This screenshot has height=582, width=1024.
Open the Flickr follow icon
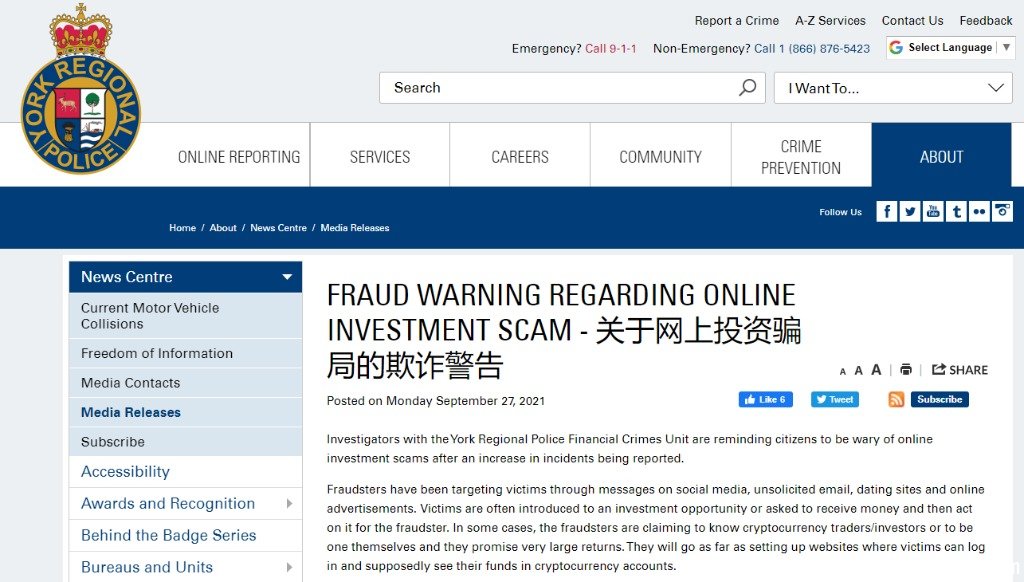pyautogui.click(x=979, y=212)
